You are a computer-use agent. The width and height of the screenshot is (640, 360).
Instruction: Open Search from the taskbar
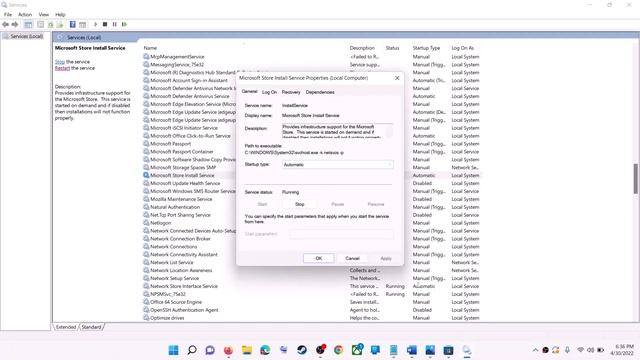(192, 350)
